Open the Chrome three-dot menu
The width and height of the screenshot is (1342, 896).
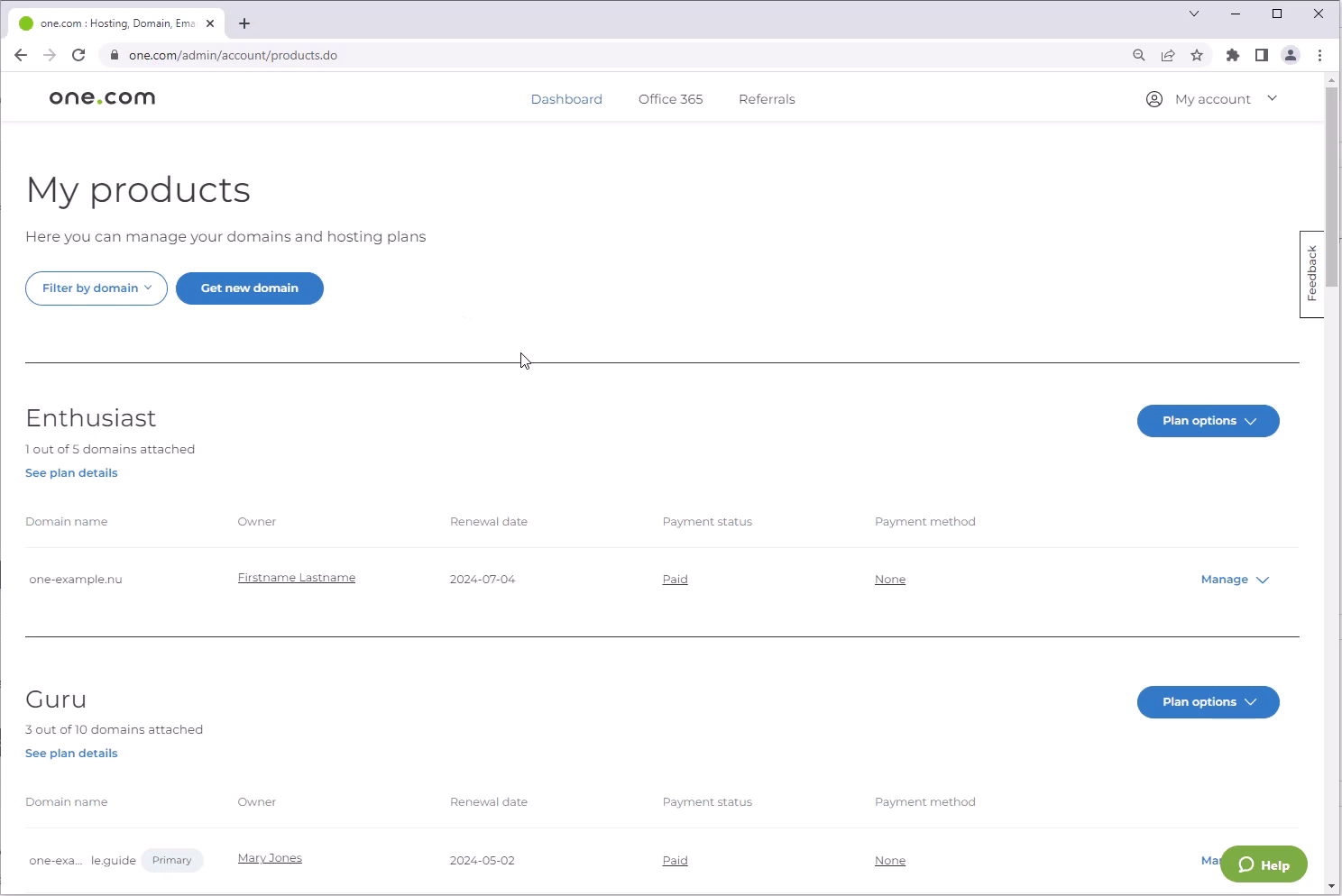(x=1319, y=55)
